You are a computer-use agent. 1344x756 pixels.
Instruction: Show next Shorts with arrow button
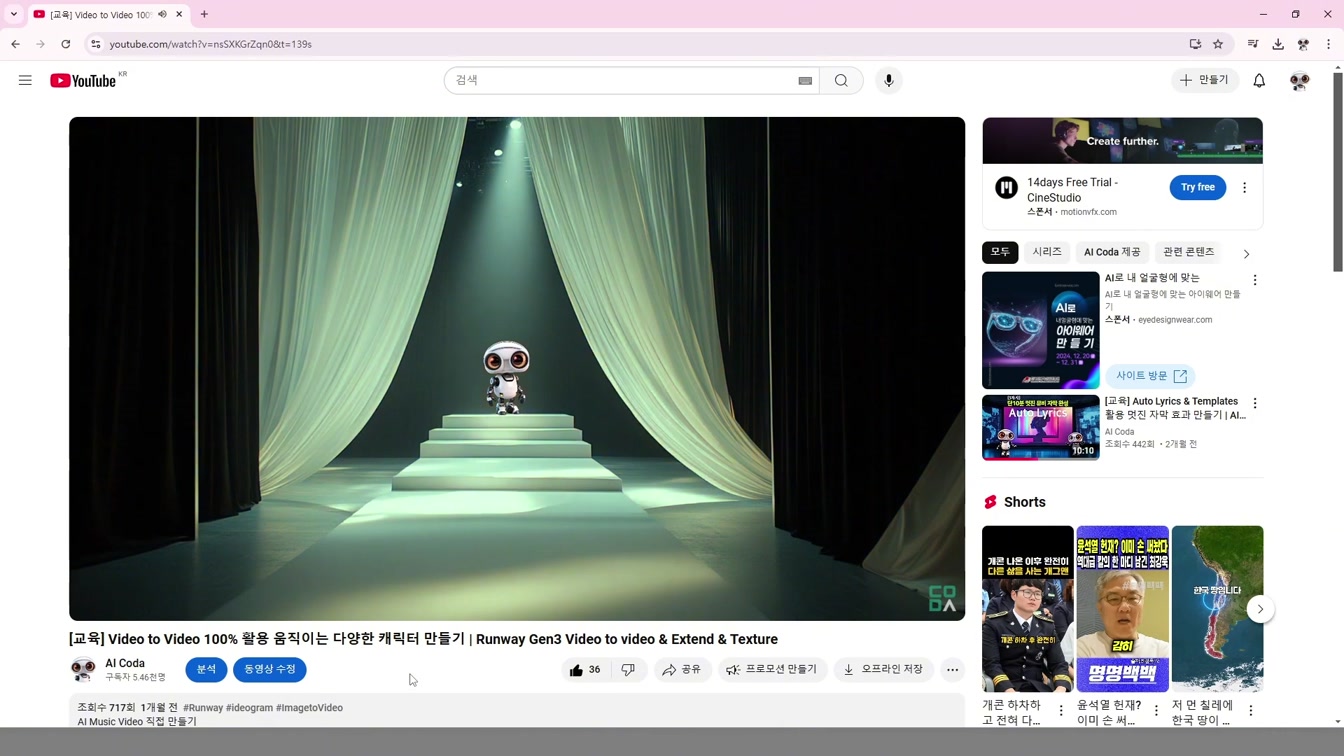(1260, 609)
